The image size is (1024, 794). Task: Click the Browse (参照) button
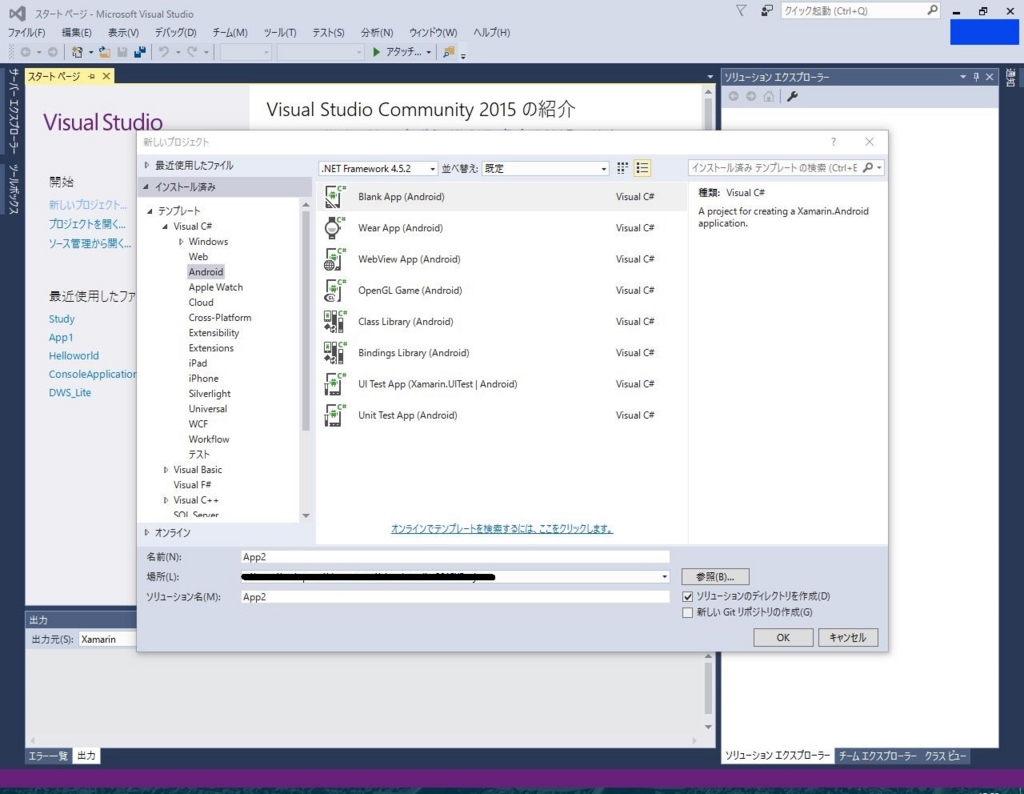(715, 577)
